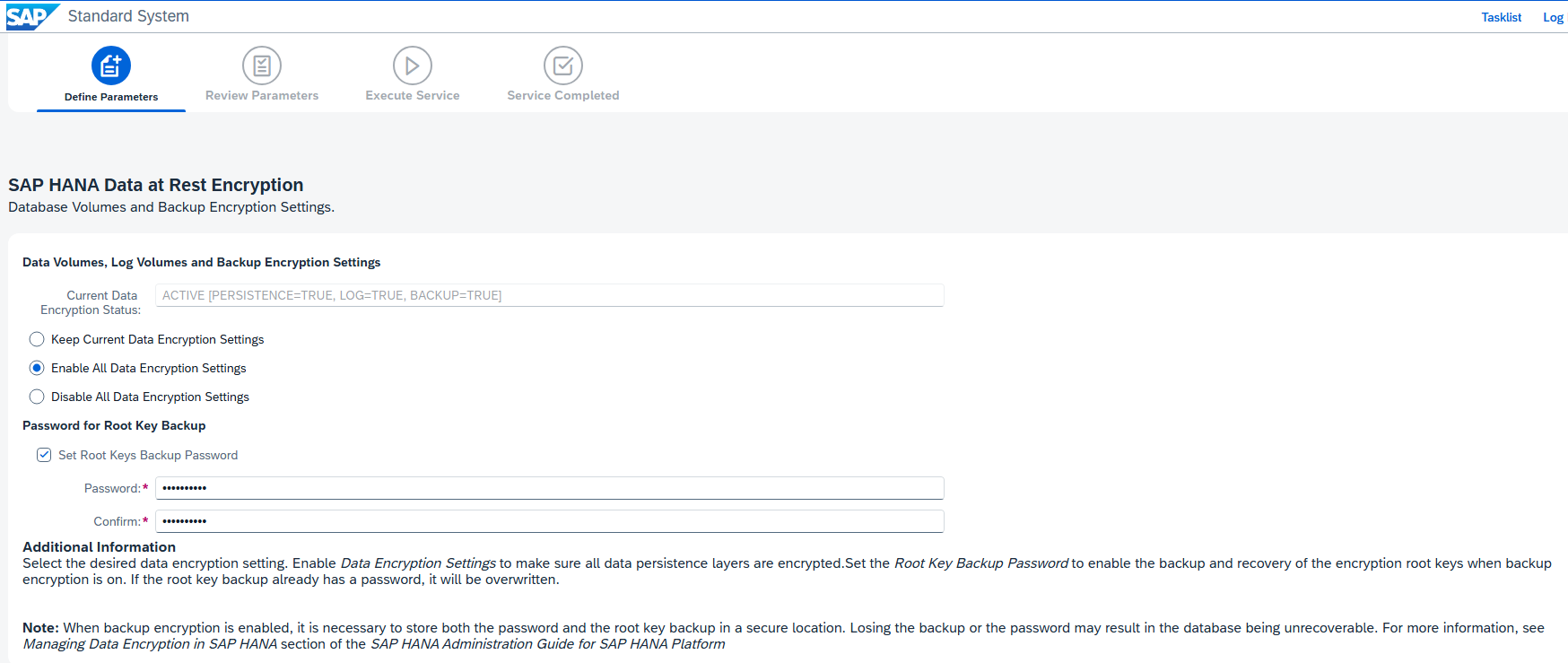Click 'Managing Data Encryption in SAP HANA' italic text
Image resolution: width=1568 pixels, height=663 pixels.
(150, 644)
